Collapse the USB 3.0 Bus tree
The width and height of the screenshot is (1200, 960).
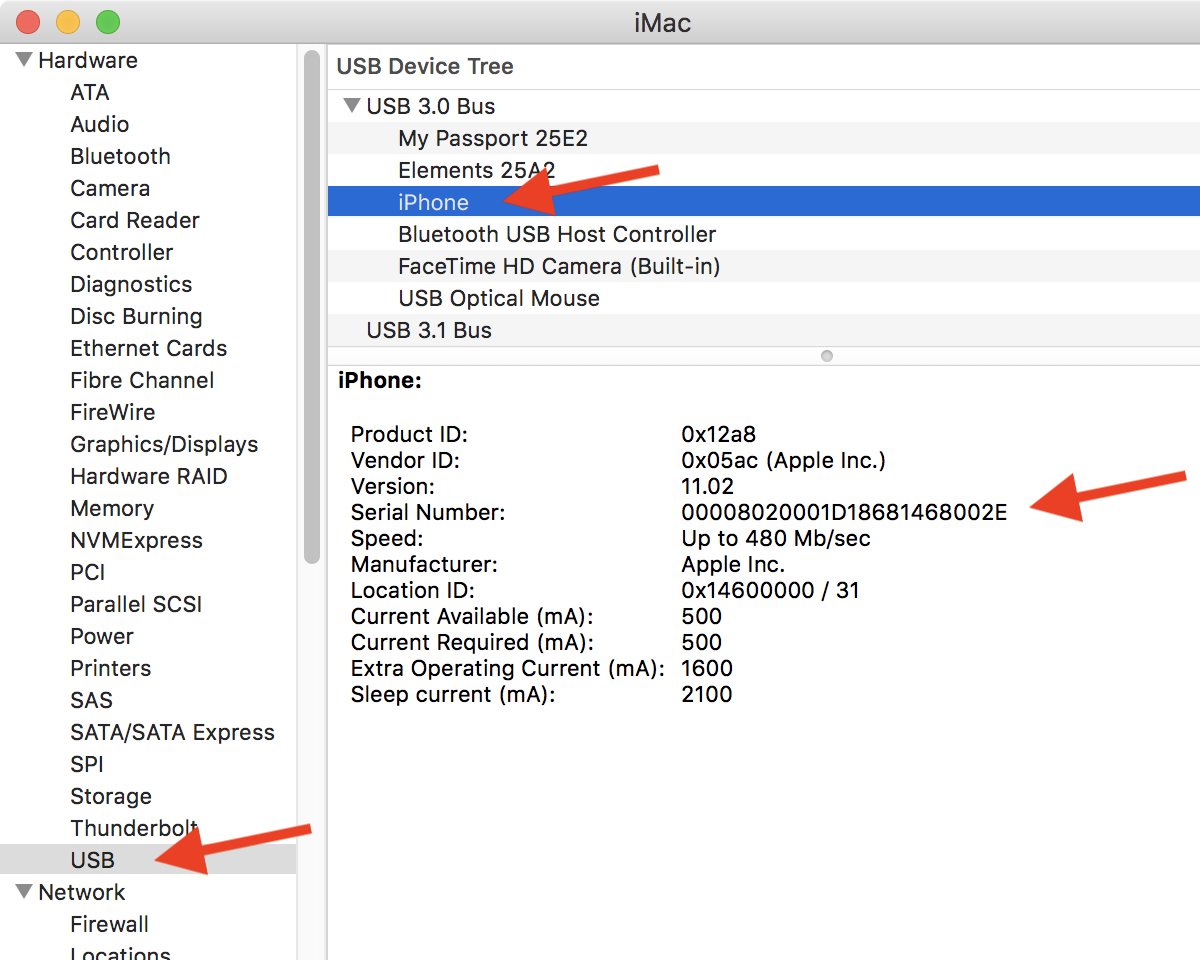[x=352, y=105]
